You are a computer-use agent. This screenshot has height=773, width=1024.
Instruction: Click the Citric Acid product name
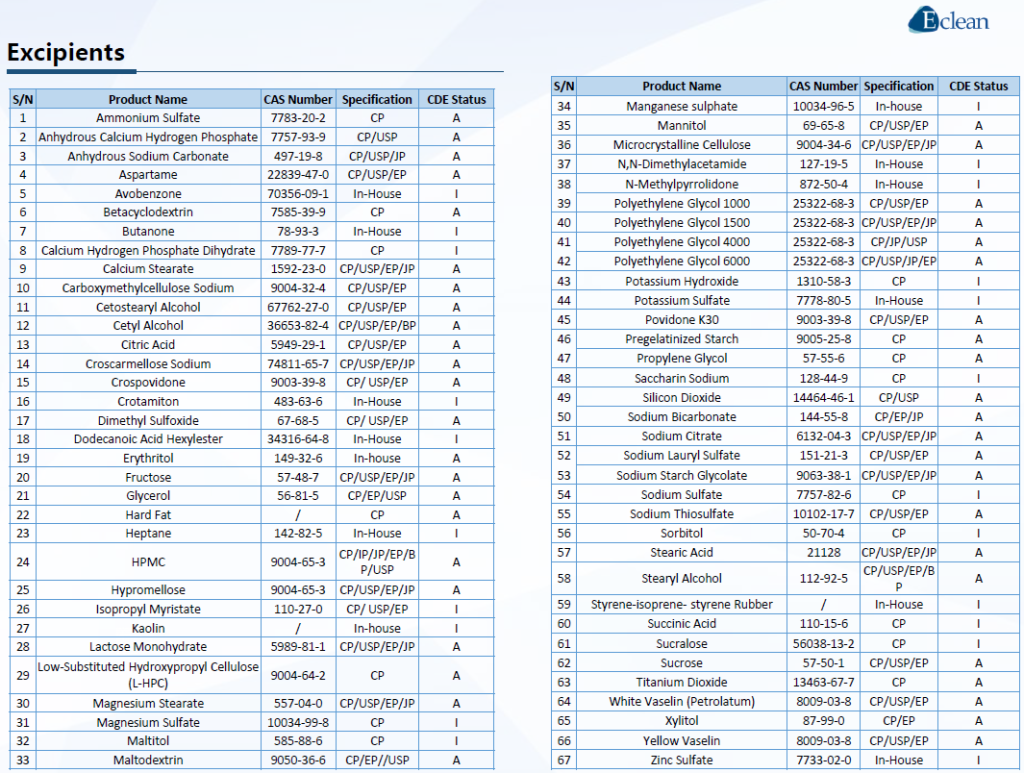point(148,345)
